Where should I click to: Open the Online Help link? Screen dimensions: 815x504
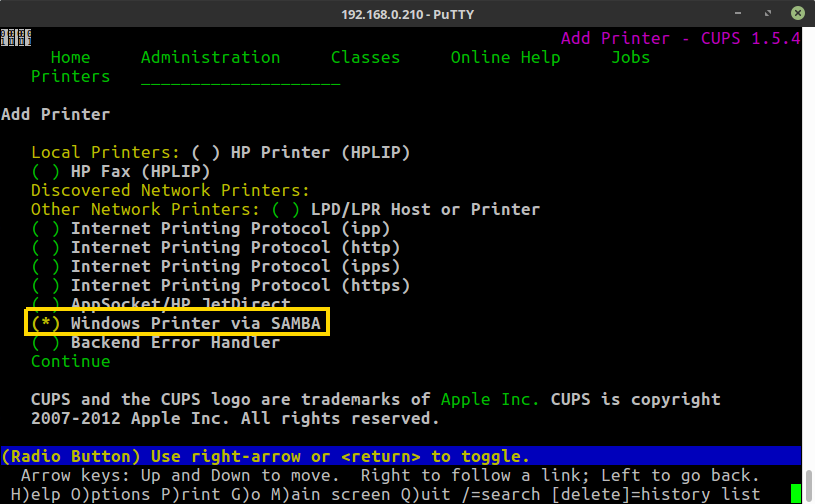coord(505,58)
